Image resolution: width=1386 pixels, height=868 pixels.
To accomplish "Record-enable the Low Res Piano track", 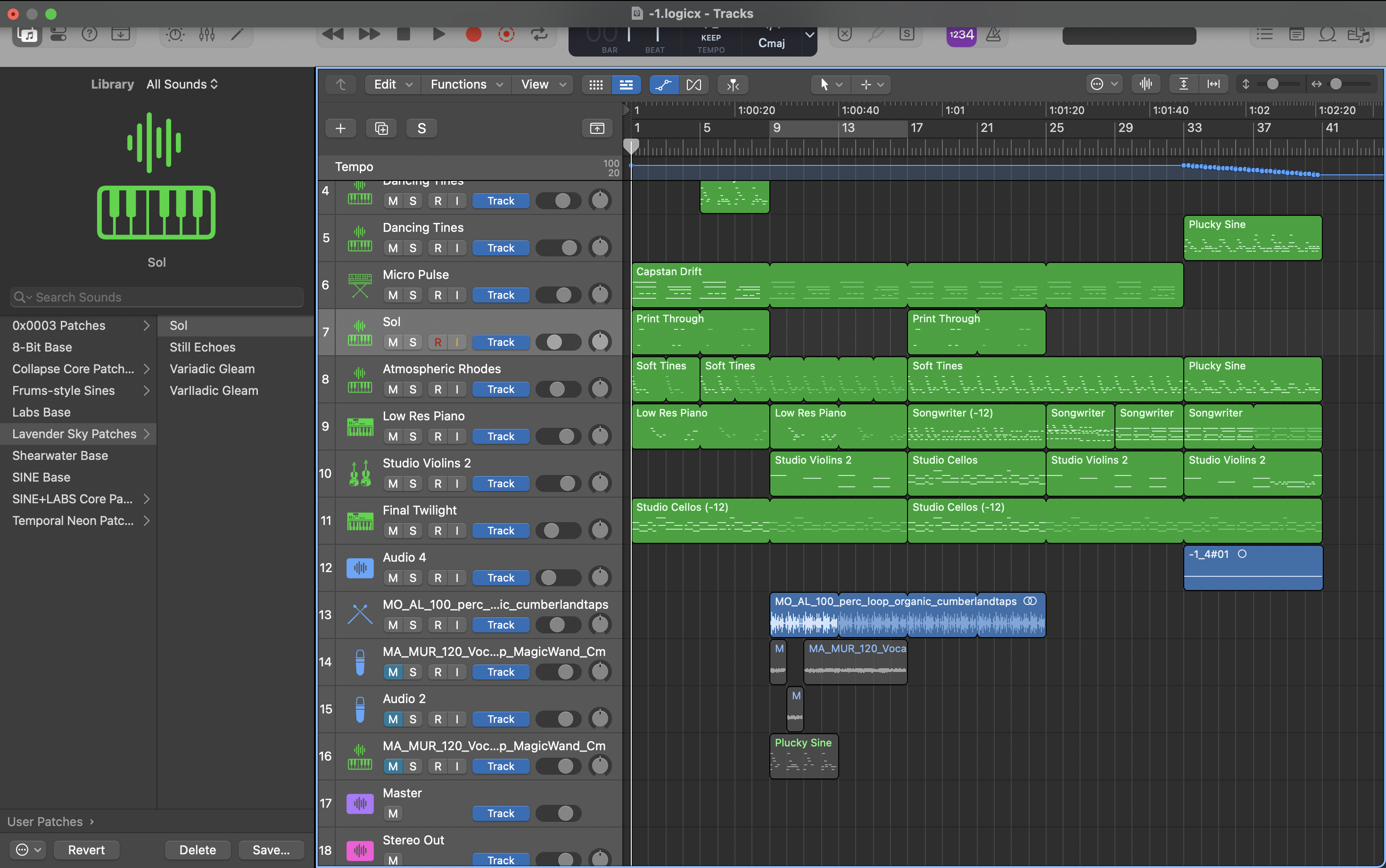I will [438, 436].
